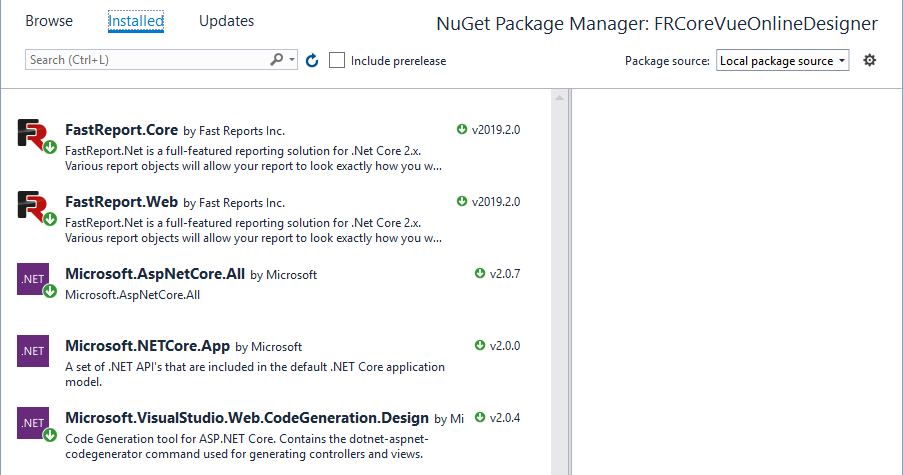The height and width of the screenshot is (475, 903).
Task: Select the Microsoft.NETCore.App package title
Action: pos(147,346)
